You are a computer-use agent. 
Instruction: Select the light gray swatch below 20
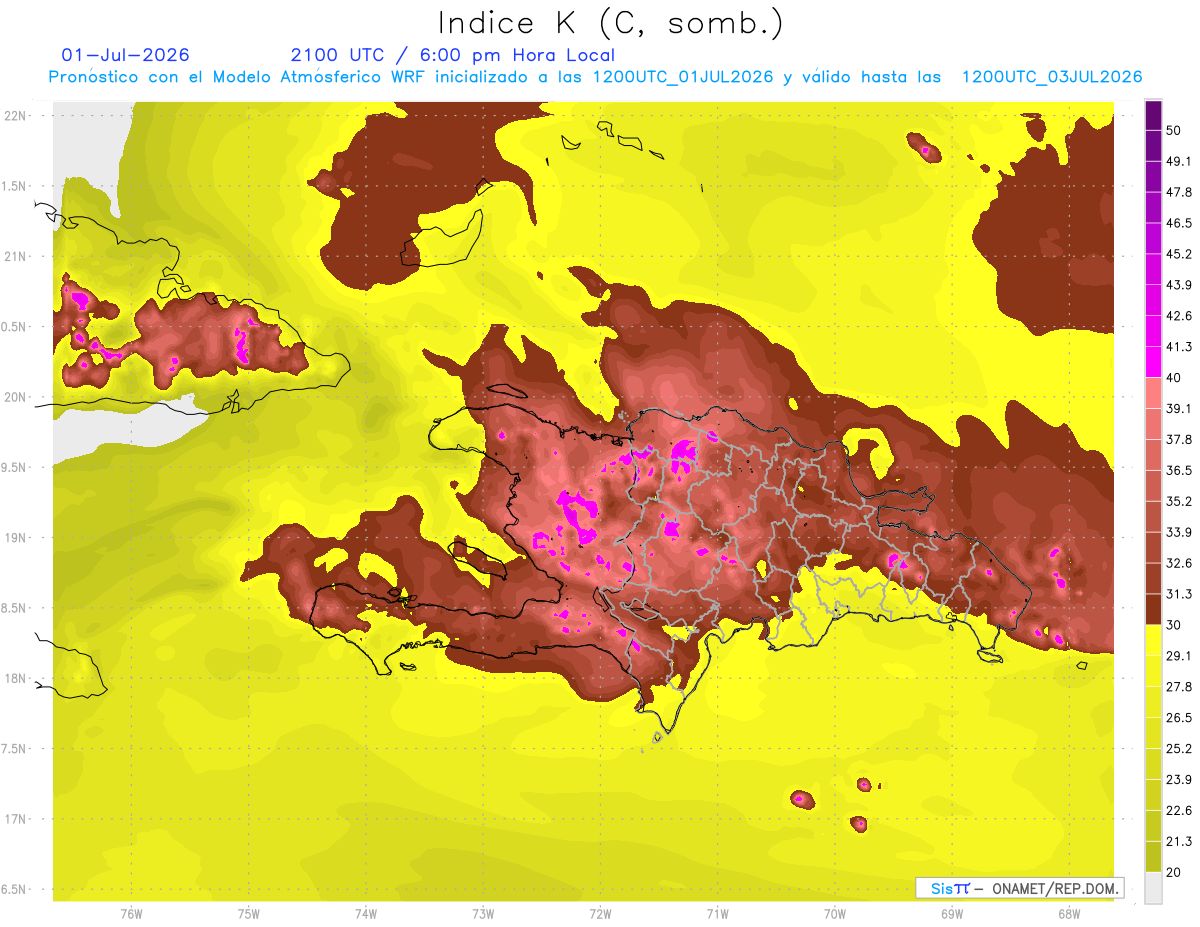[x=1153, y=887]
